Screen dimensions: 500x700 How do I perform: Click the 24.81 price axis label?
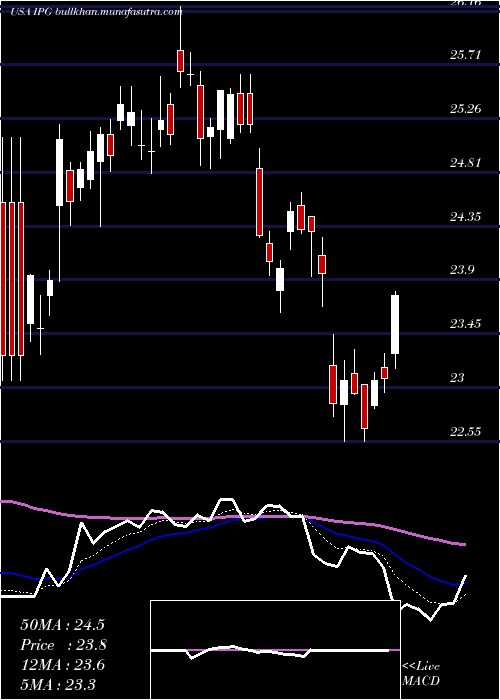pos(465,162)
